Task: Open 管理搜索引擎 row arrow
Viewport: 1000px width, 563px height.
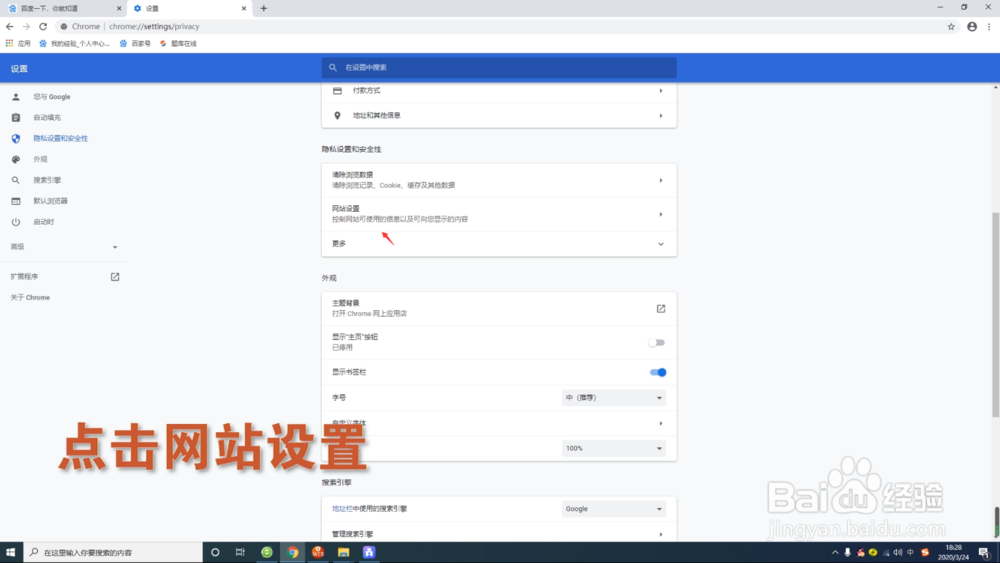Action: pos(661,534)
